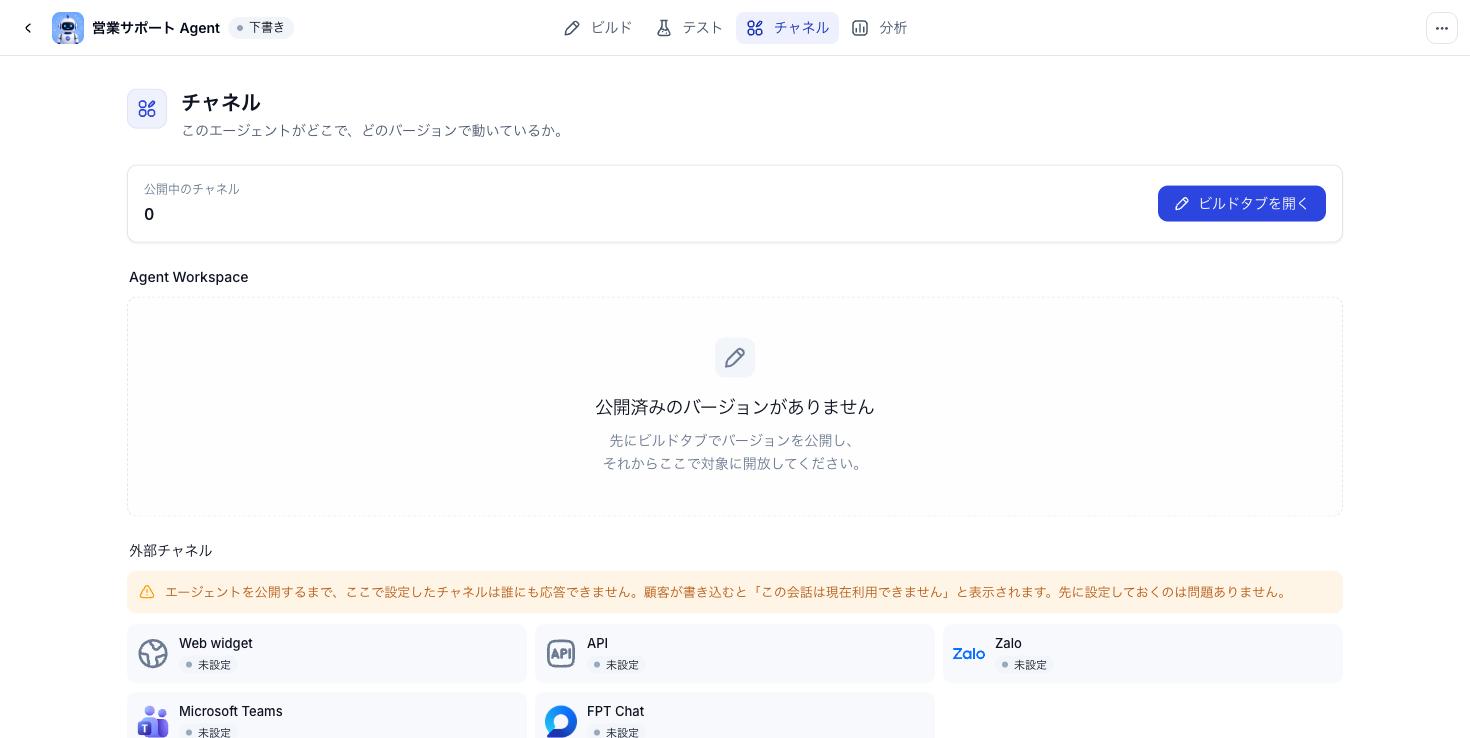Click the 未設定 status under Web widget
The width and height of the screenshot is (1470, 738).
click(x=208, y=665)
